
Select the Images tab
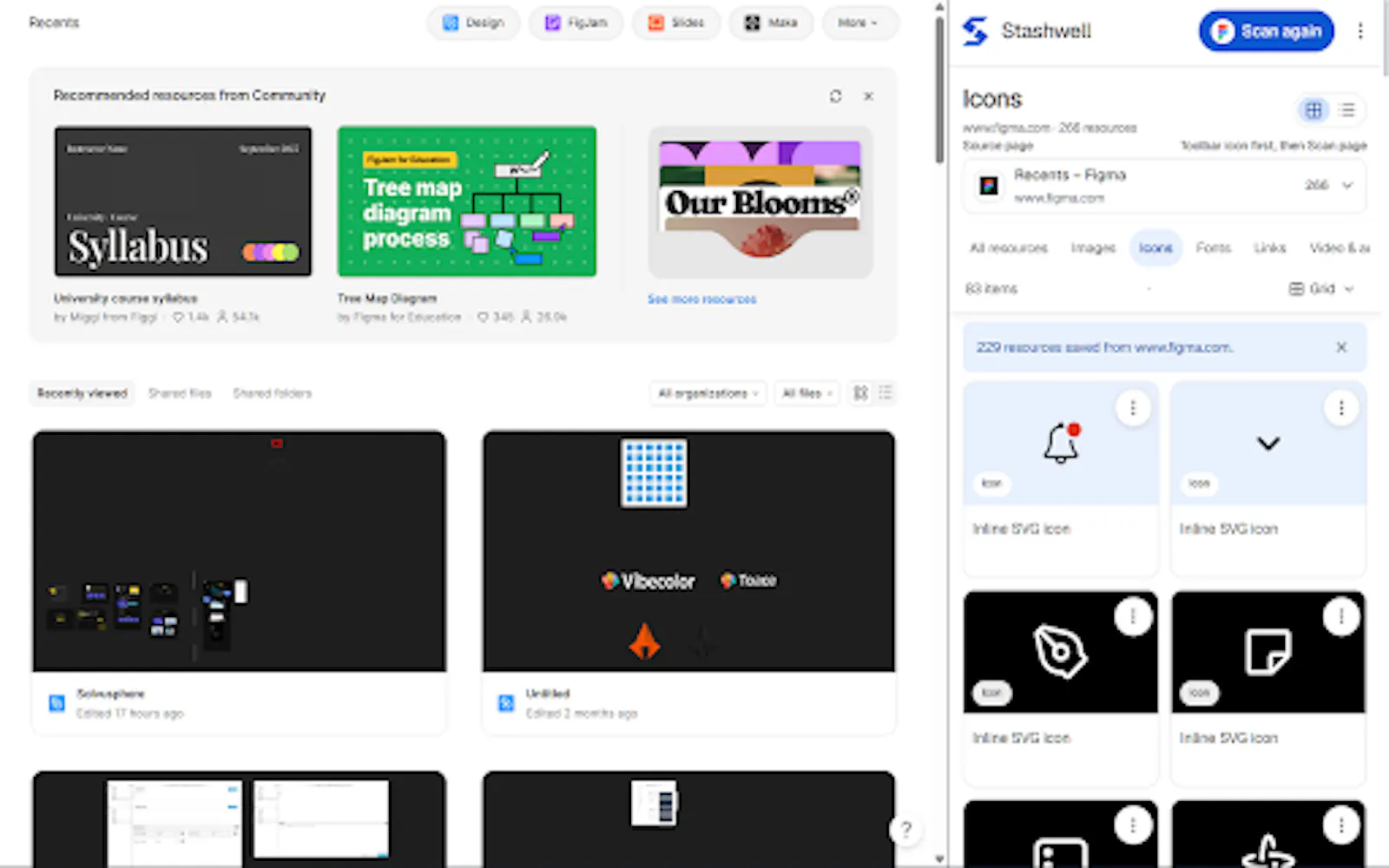(x=1093, y=248)
